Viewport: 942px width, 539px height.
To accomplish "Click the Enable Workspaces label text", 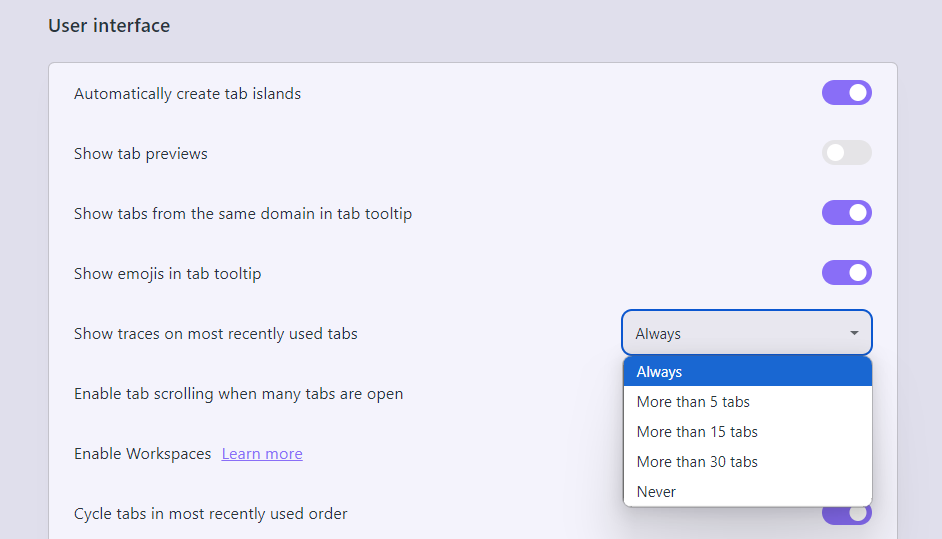I will 142,454.
